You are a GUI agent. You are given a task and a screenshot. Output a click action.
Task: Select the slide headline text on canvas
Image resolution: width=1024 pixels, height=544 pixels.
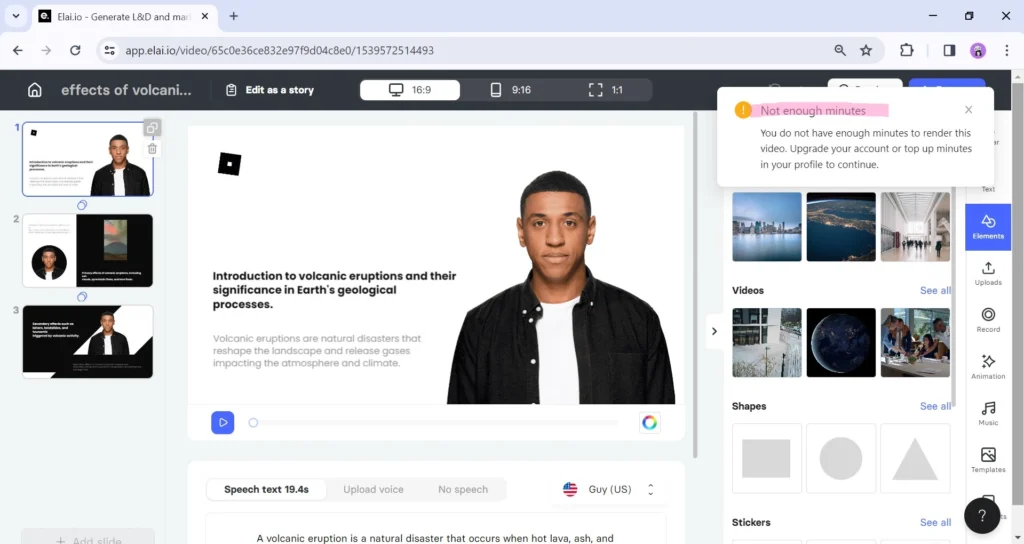[334, 290]
